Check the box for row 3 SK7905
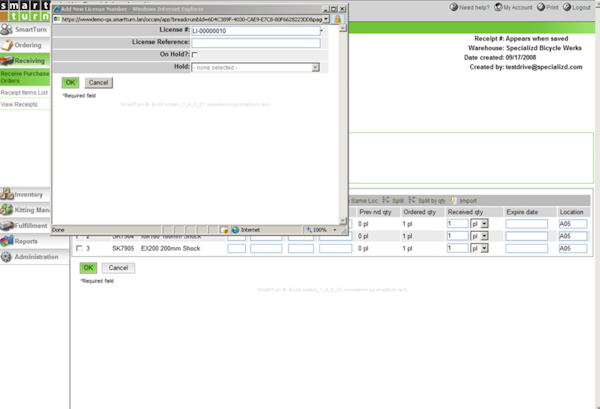Image resolution: width=600 pixels, height=409 pixels. 79,248
